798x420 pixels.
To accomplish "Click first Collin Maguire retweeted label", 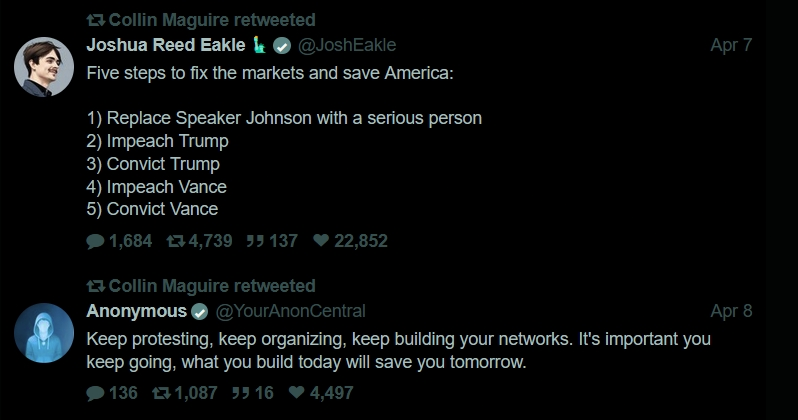I will pyautogui.click(x=212, y=20).
